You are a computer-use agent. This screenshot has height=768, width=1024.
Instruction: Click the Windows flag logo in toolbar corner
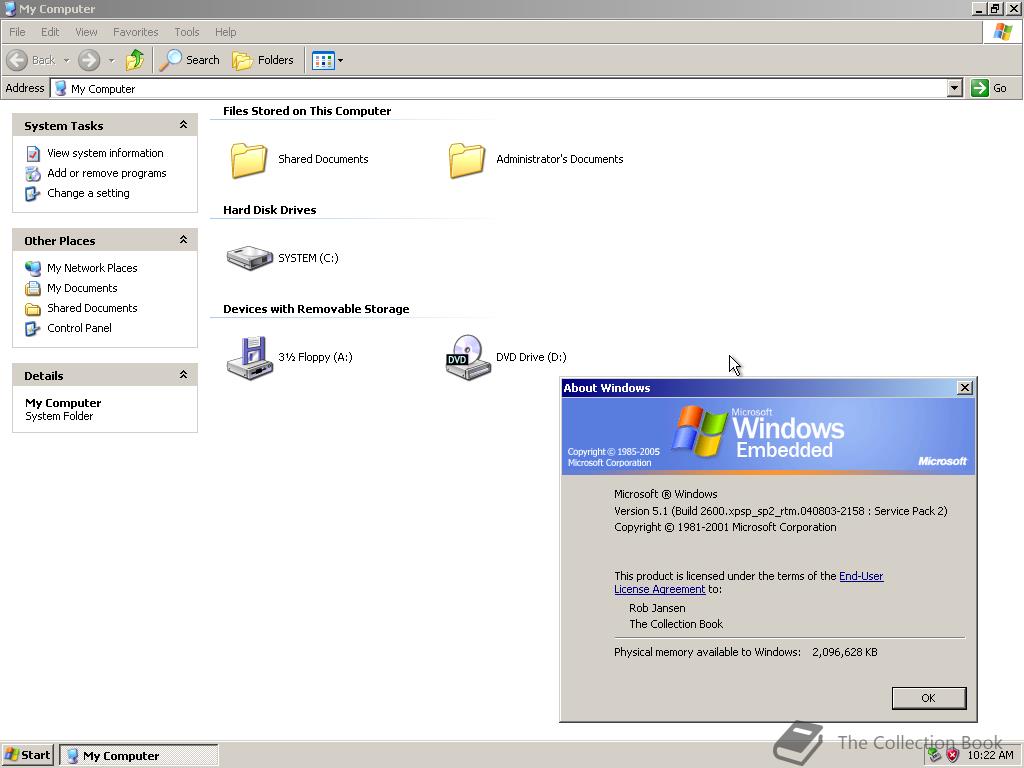click(1002, 32)
